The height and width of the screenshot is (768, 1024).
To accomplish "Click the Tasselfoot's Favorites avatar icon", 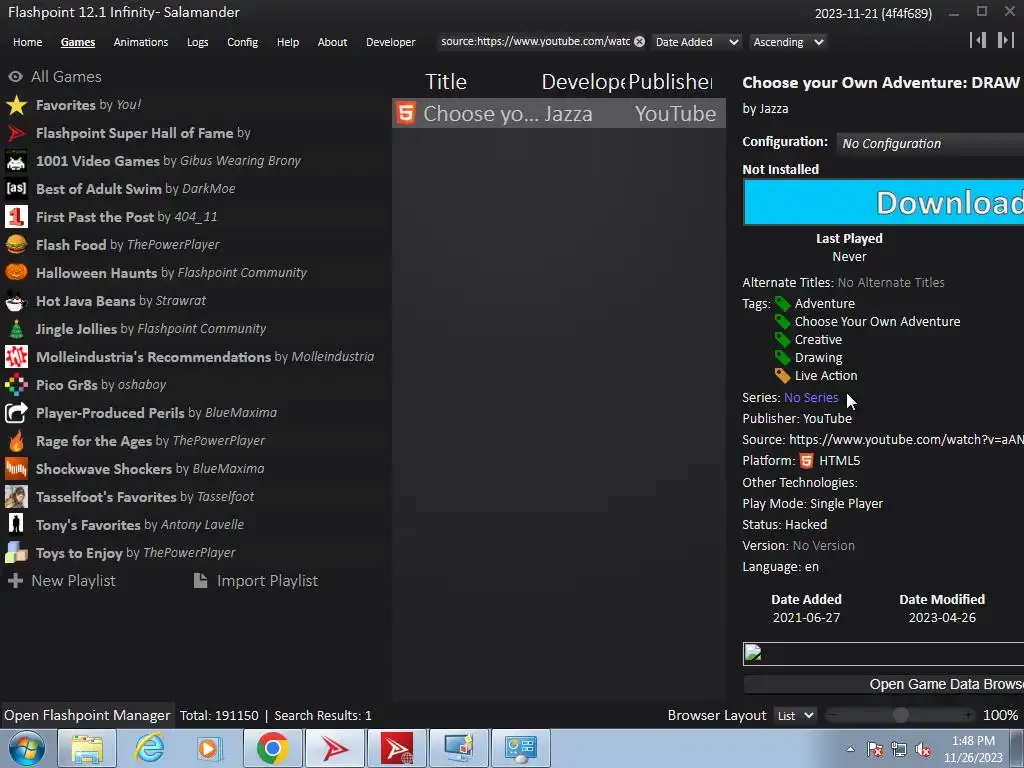I will [x=16, y=497].
